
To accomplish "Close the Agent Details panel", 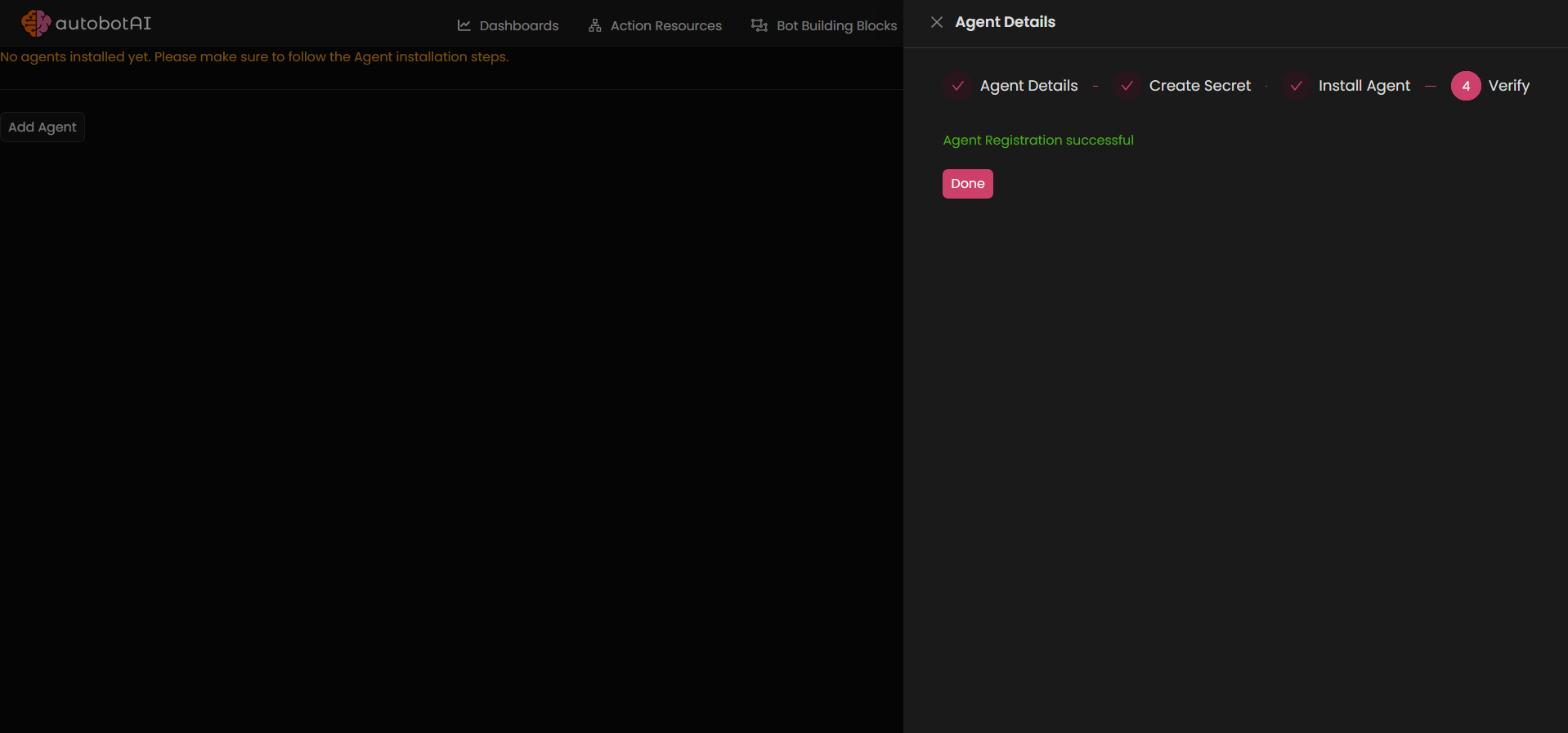I will [937, 22].
